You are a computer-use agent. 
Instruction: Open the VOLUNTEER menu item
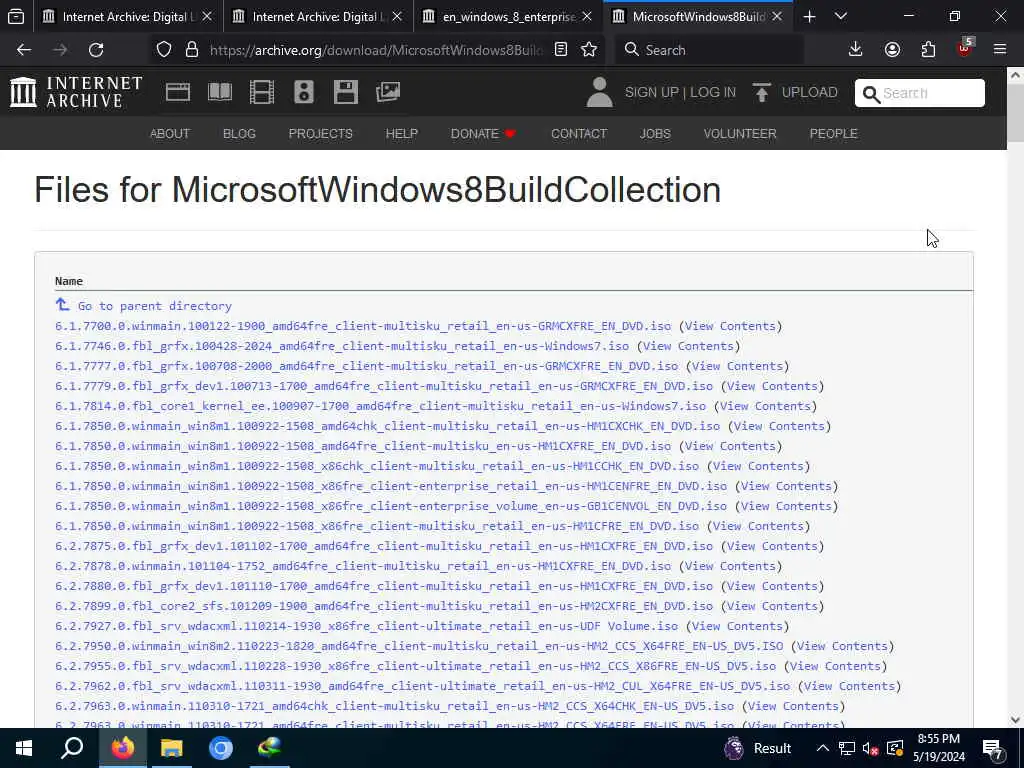(x=740, y=133)
